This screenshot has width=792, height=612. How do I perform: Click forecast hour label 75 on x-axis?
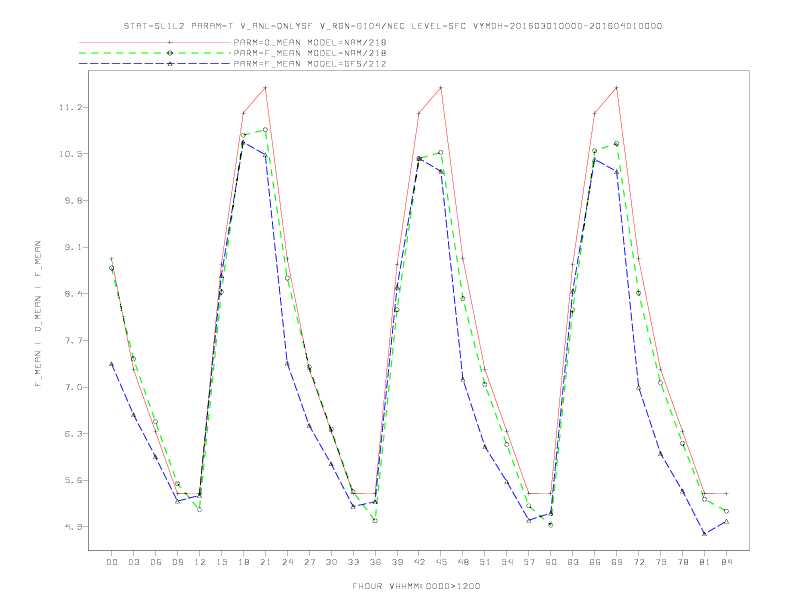coord(661,562)
